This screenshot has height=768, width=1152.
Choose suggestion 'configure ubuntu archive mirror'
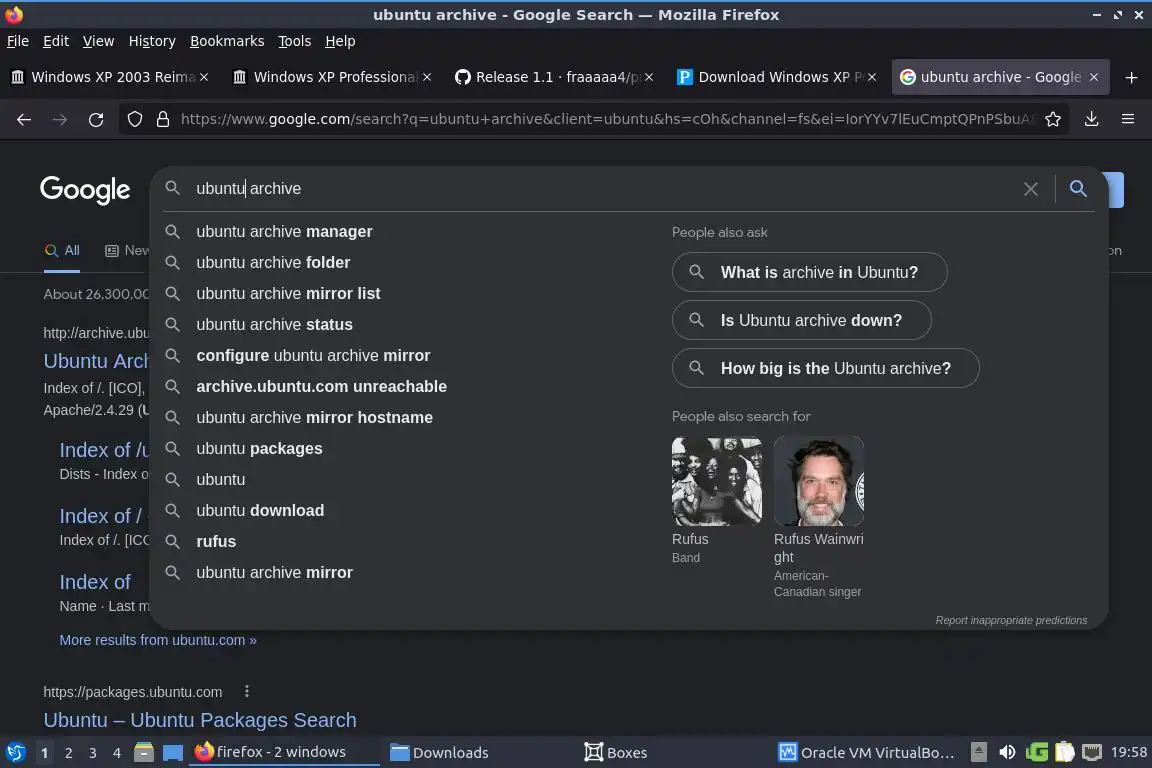pyautogui.click(x=313, y=355)
